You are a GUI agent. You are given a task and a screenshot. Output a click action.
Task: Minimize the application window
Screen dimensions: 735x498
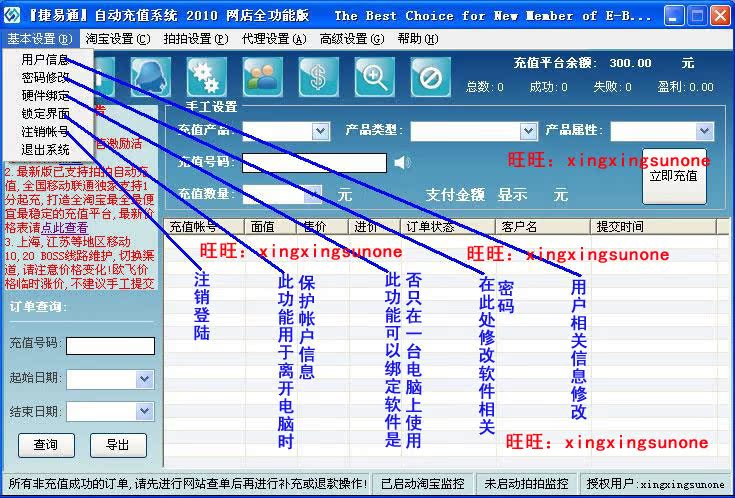tap(674, 16)
